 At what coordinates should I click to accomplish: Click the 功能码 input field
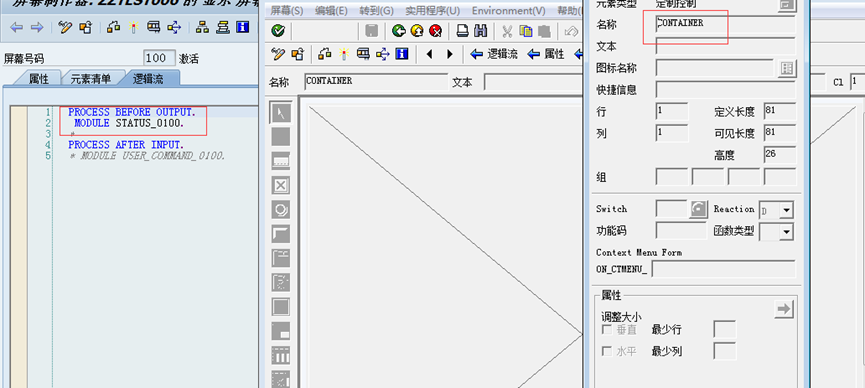pyautogui.click(x=681, y=231)
